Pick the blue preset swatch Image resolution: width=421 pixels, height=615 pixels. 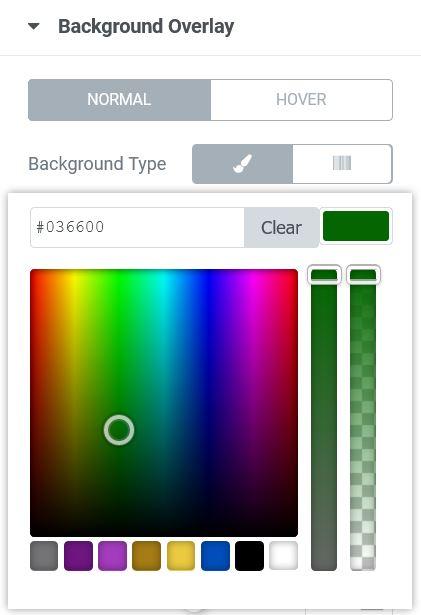[215, 556]
